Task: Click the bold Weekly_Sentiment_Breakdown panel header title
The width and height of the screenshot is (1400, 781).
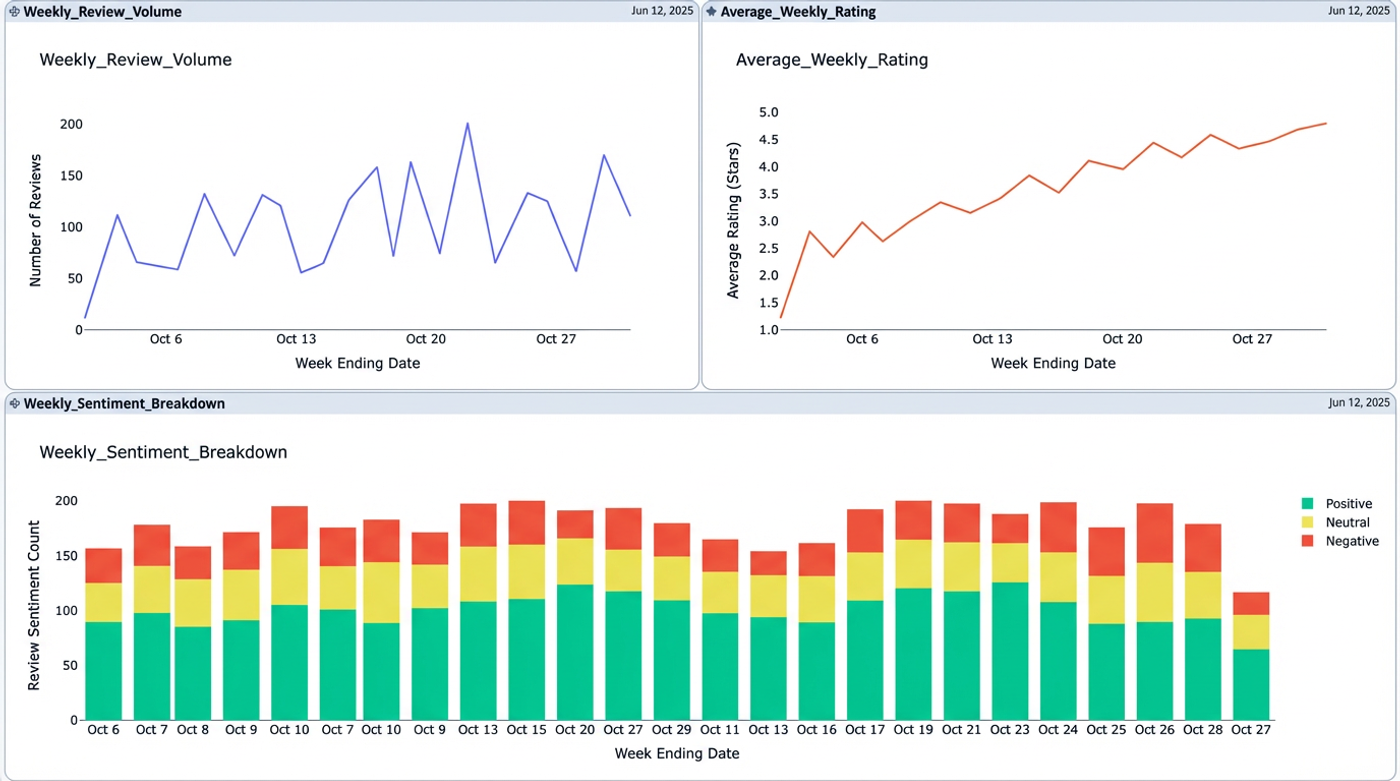Action: pos(124,404)
